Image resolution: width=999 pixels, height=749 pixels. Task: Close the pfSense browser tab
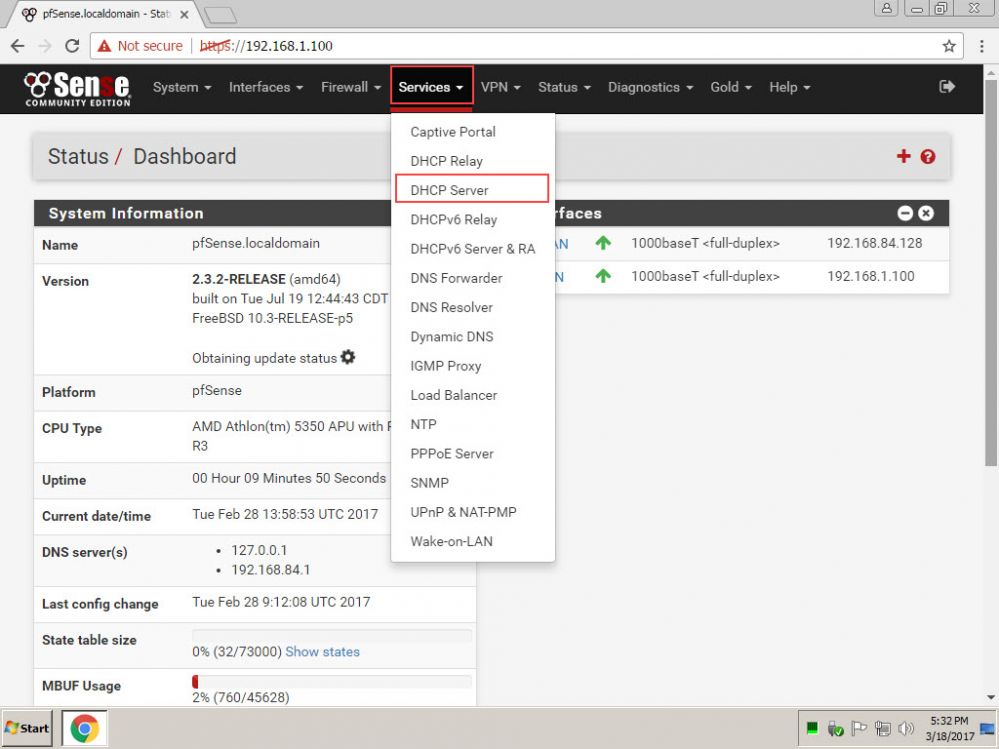coord(184,15)
